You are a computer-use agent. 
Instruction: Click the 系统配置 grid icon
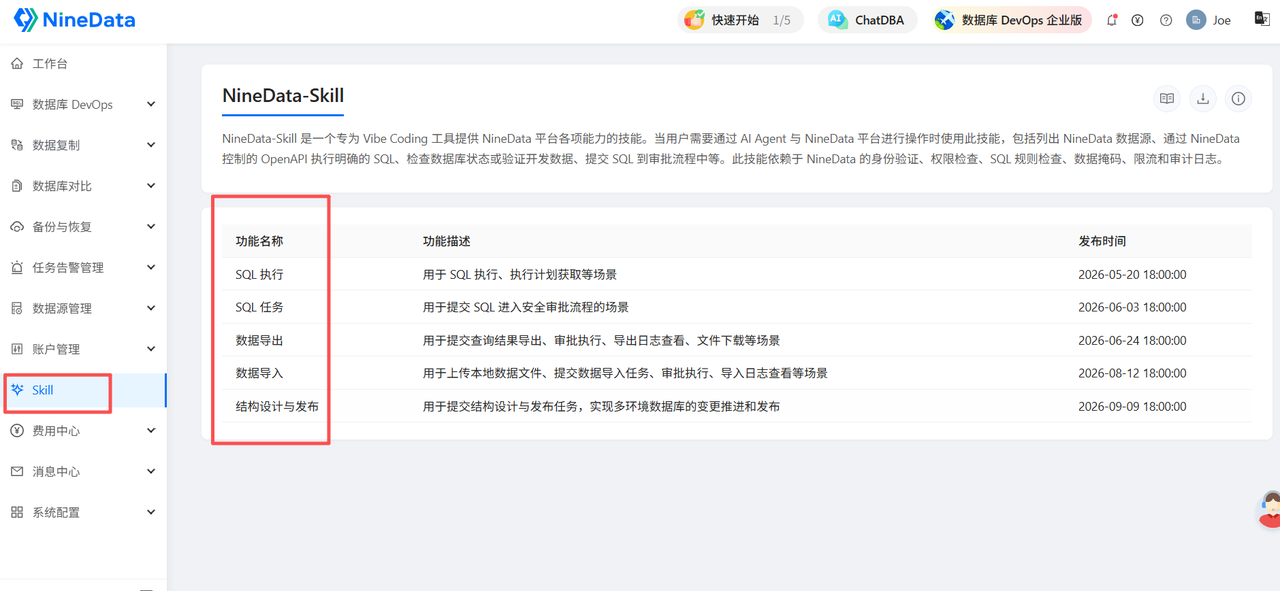pos(17,512)
